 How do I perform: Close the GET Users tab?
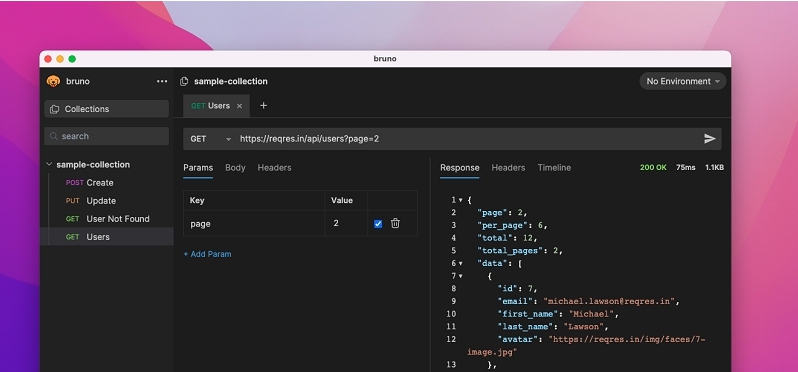coord(239,106)
